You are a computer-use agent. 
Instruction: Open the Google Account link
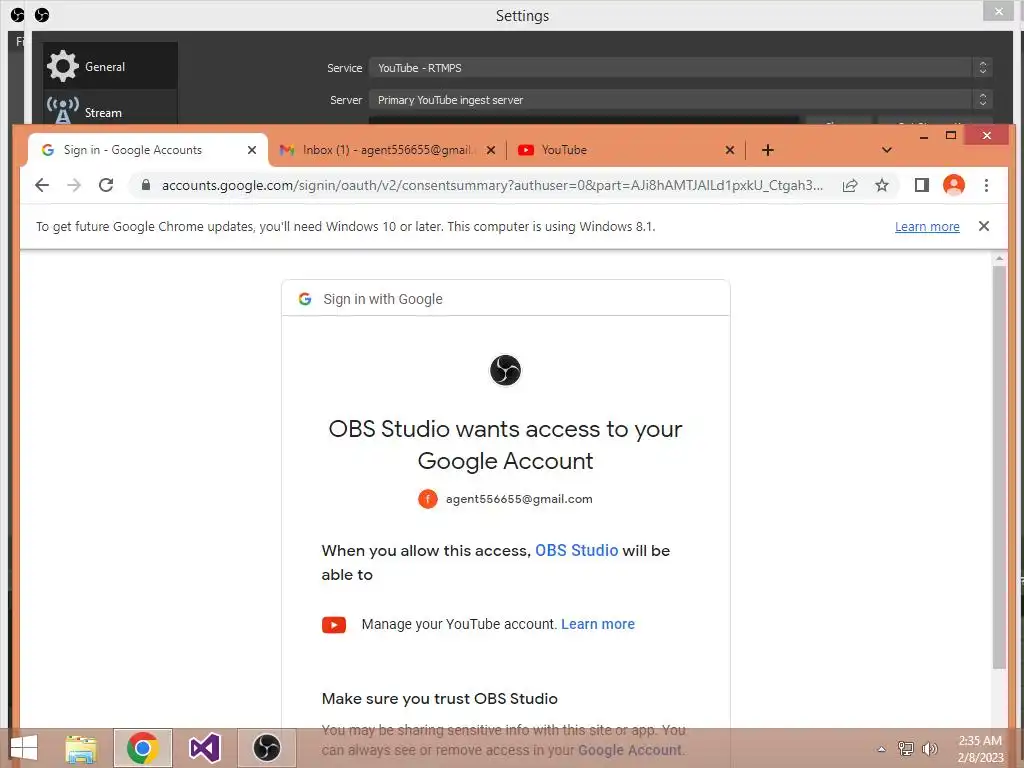pyautogui.click(x=630, y=750)
